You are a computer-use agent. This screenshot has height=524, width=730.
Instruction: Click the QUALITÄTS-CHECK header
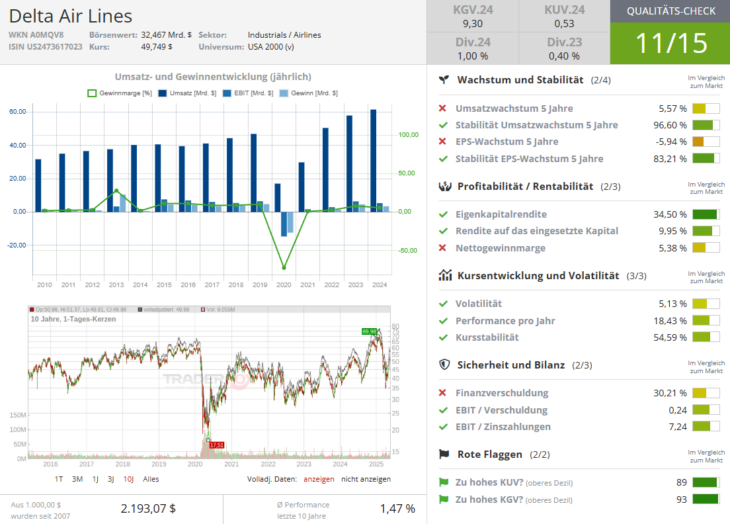tap(670, 11)
